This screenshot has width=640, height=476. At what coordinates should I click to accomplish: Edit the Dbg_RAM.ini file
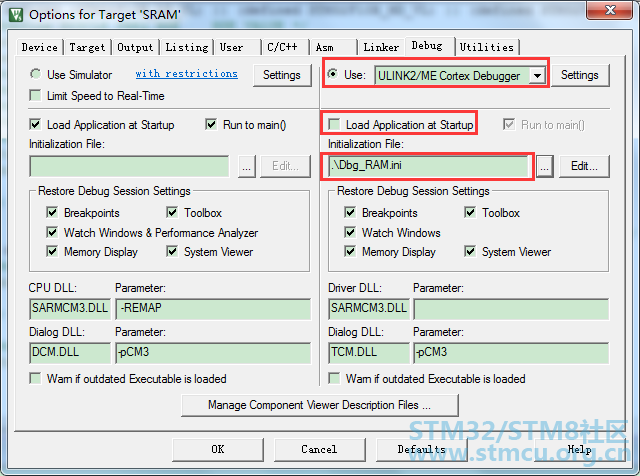point(584,166)
